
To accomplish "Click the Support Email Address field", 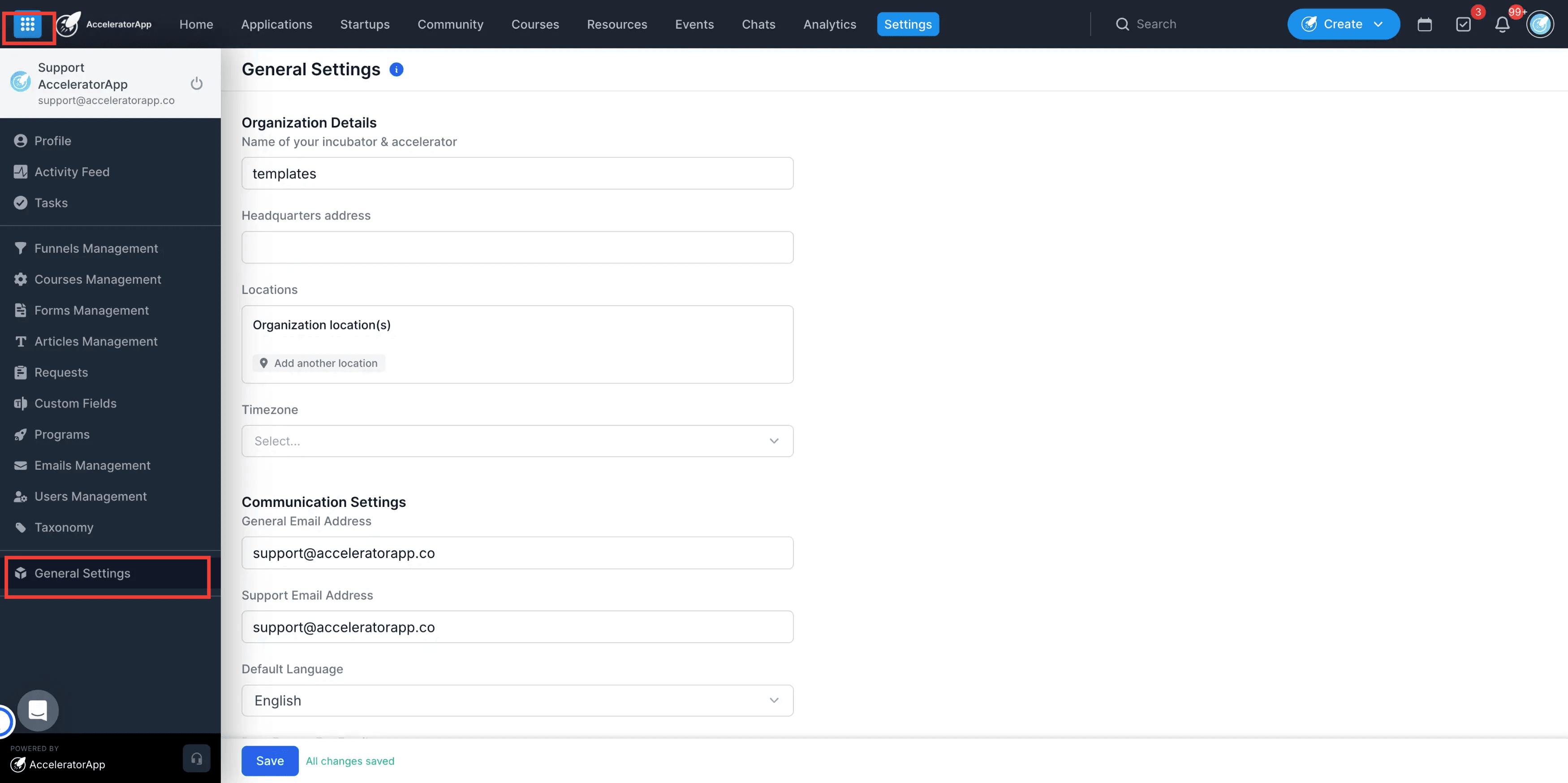I will (x=517, y=627).
